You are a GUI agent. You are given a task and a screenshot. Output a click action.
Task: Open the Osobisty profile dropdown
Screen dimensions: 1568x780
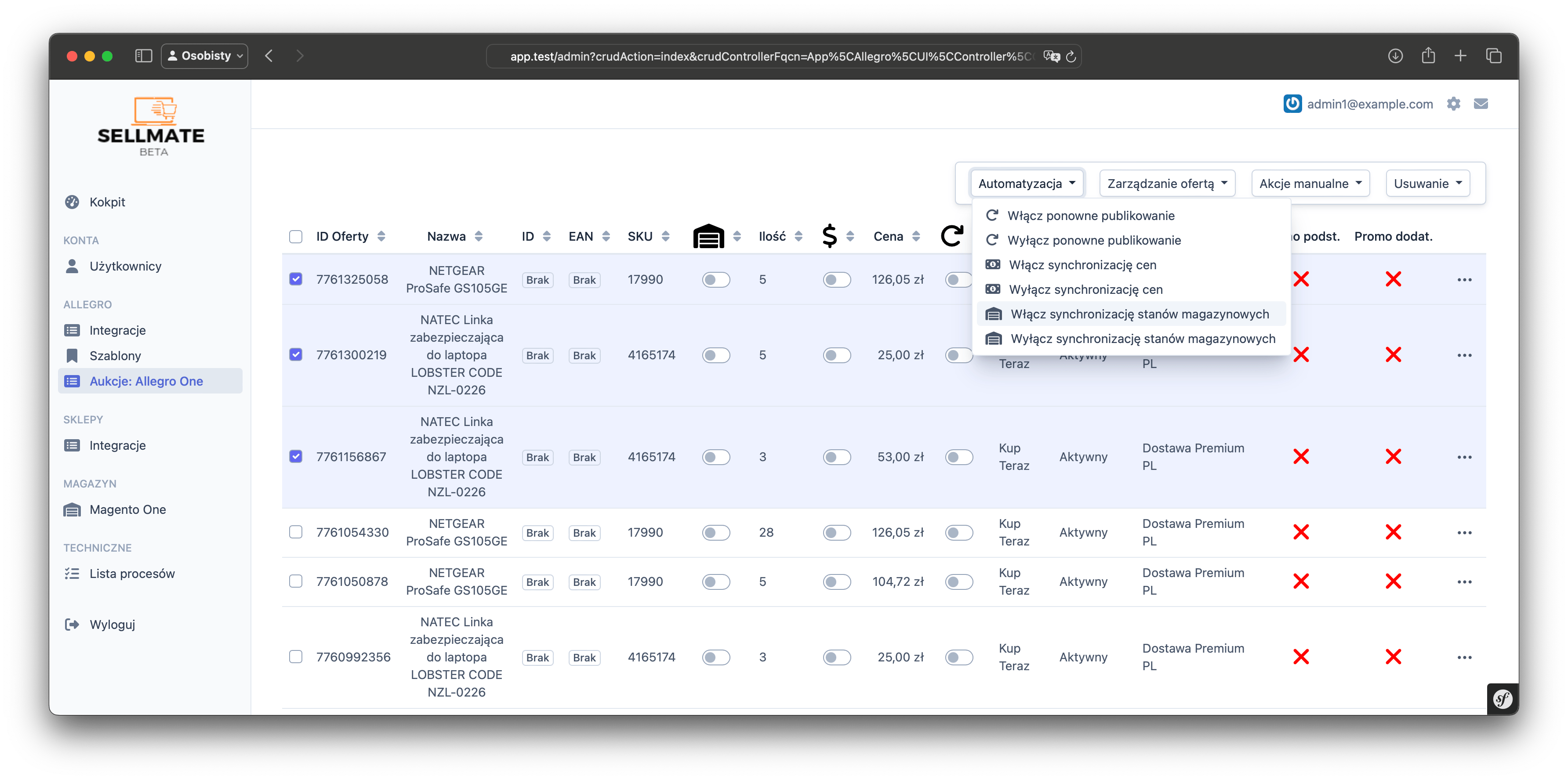(204, 56)
